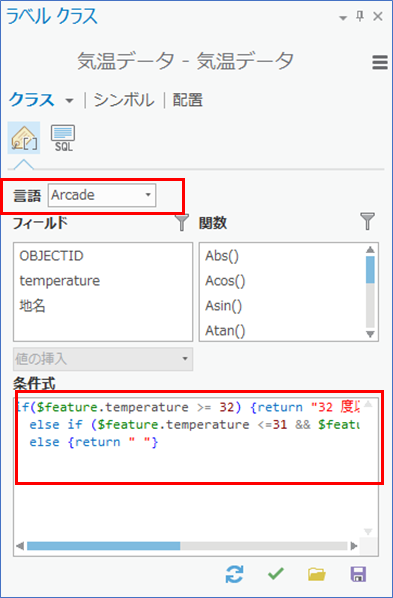The height and width of the screenshot is (598, 393).
Task: Switch to the SQL query icon
Action: tap(63, 138)
